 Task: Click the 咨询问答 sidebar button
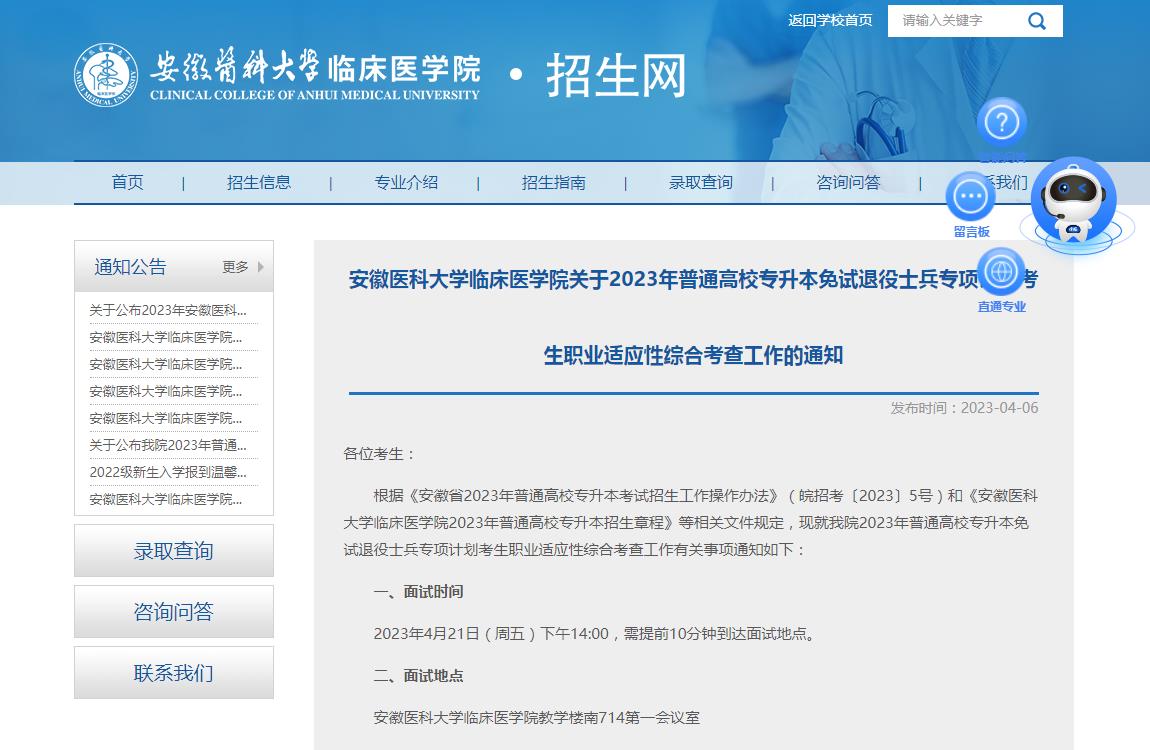tap(174, 611)
